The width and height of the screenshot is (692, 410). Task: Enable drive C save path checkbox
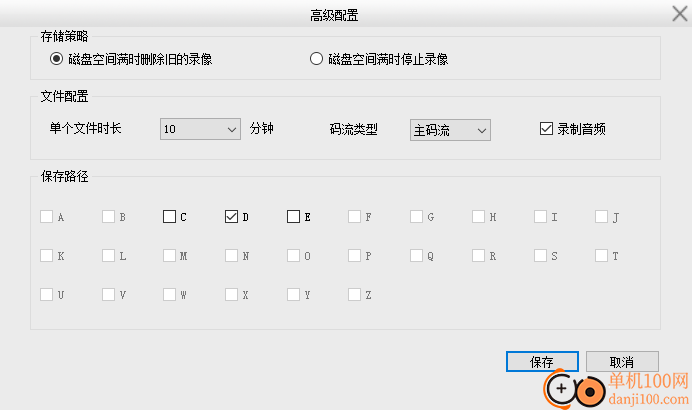(169, 217)
